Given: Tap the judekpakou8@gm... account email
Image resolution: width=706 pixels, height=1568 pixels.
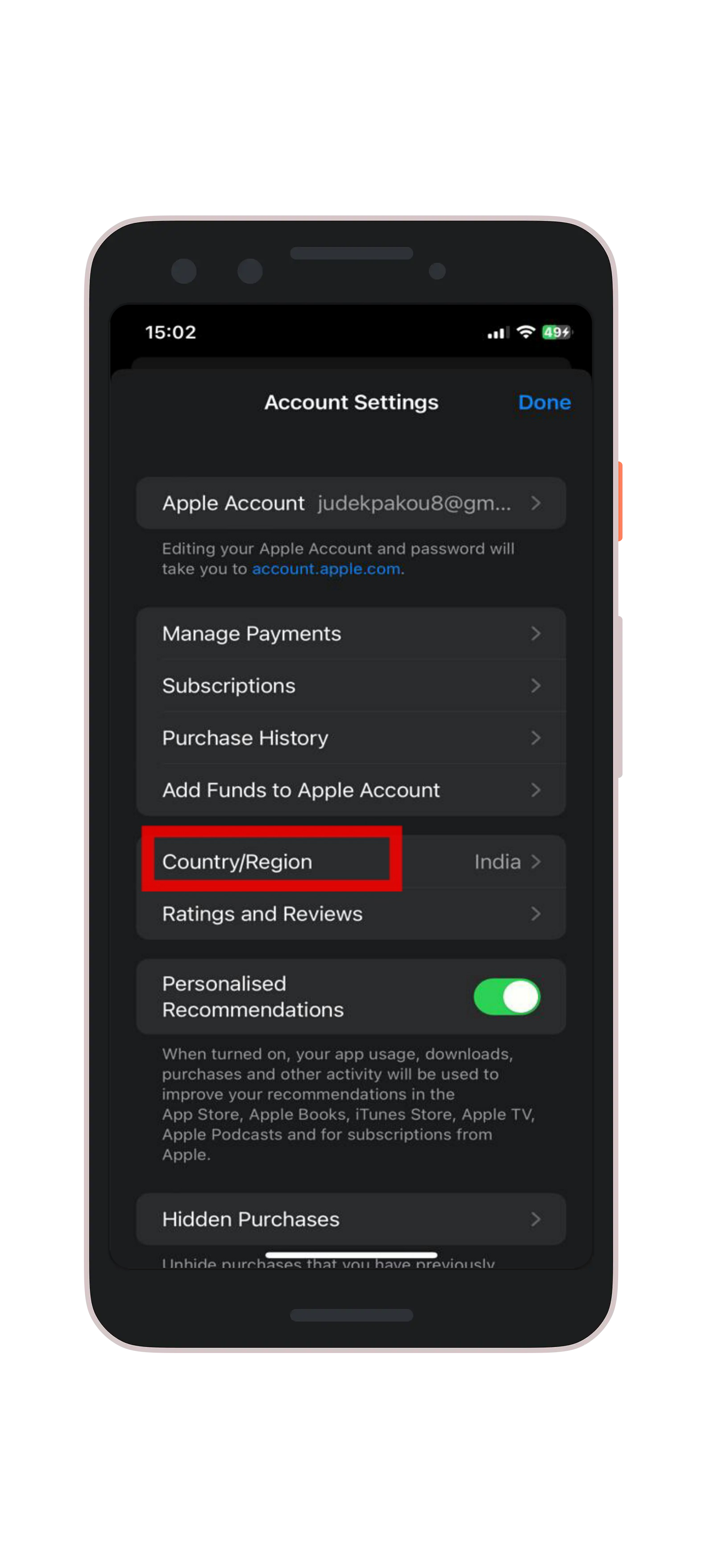Looking at the screenshot, I should (x=414, y=503).
